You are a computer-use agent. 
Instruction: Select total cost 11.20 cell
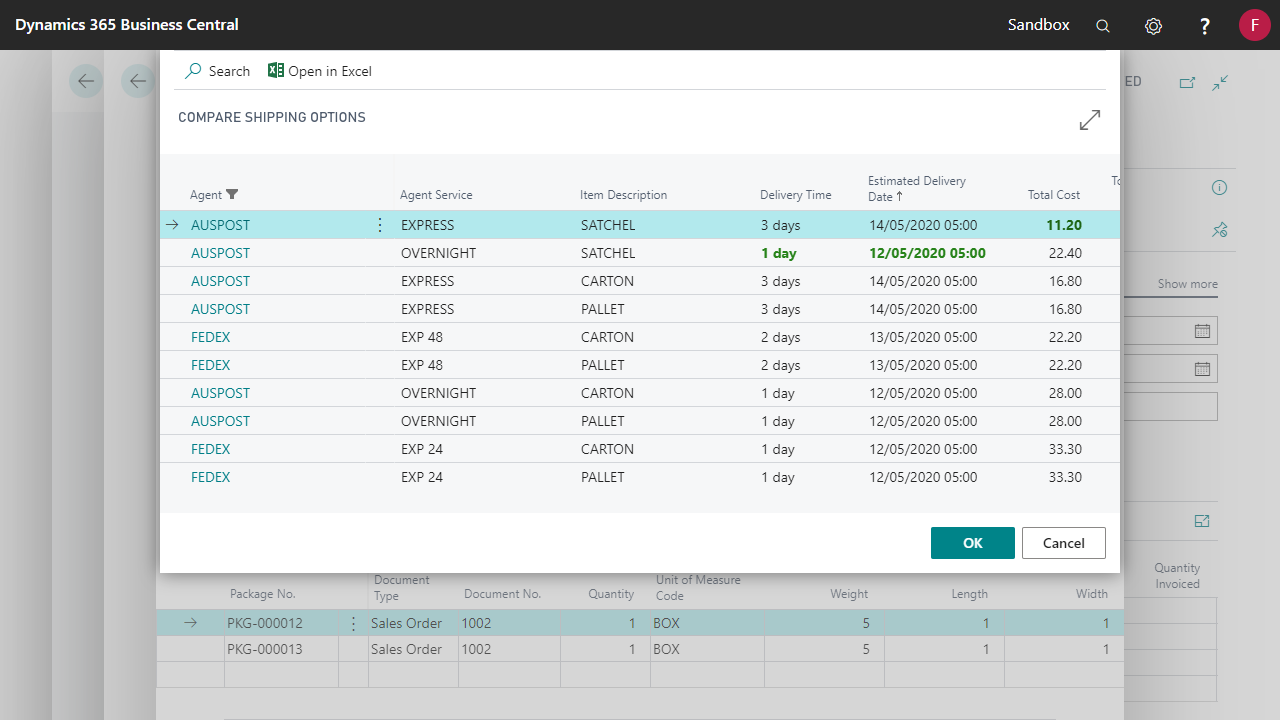1064,225
